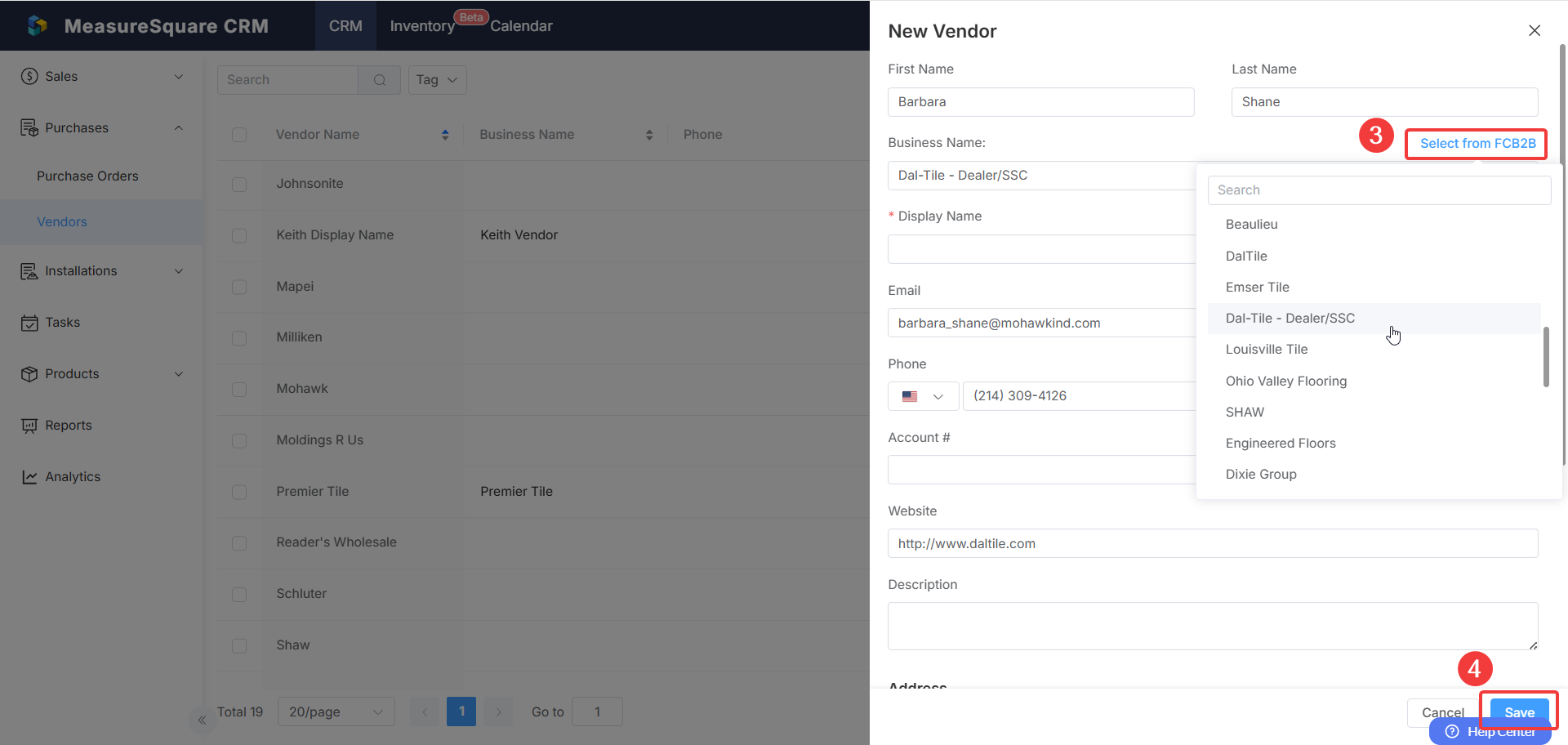1568x745 pixels.
Task: Click the Tasks calendar-check icon
Action: pos(29,322)
